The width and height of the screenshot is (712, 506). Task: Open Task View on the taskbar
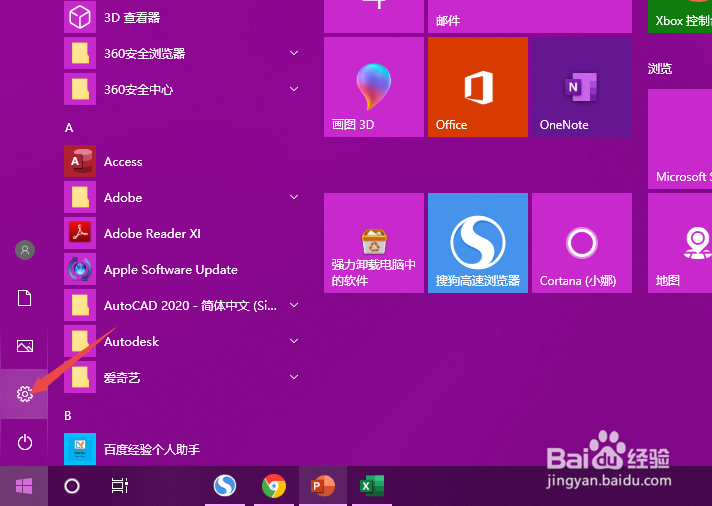(x=119, y=486)
